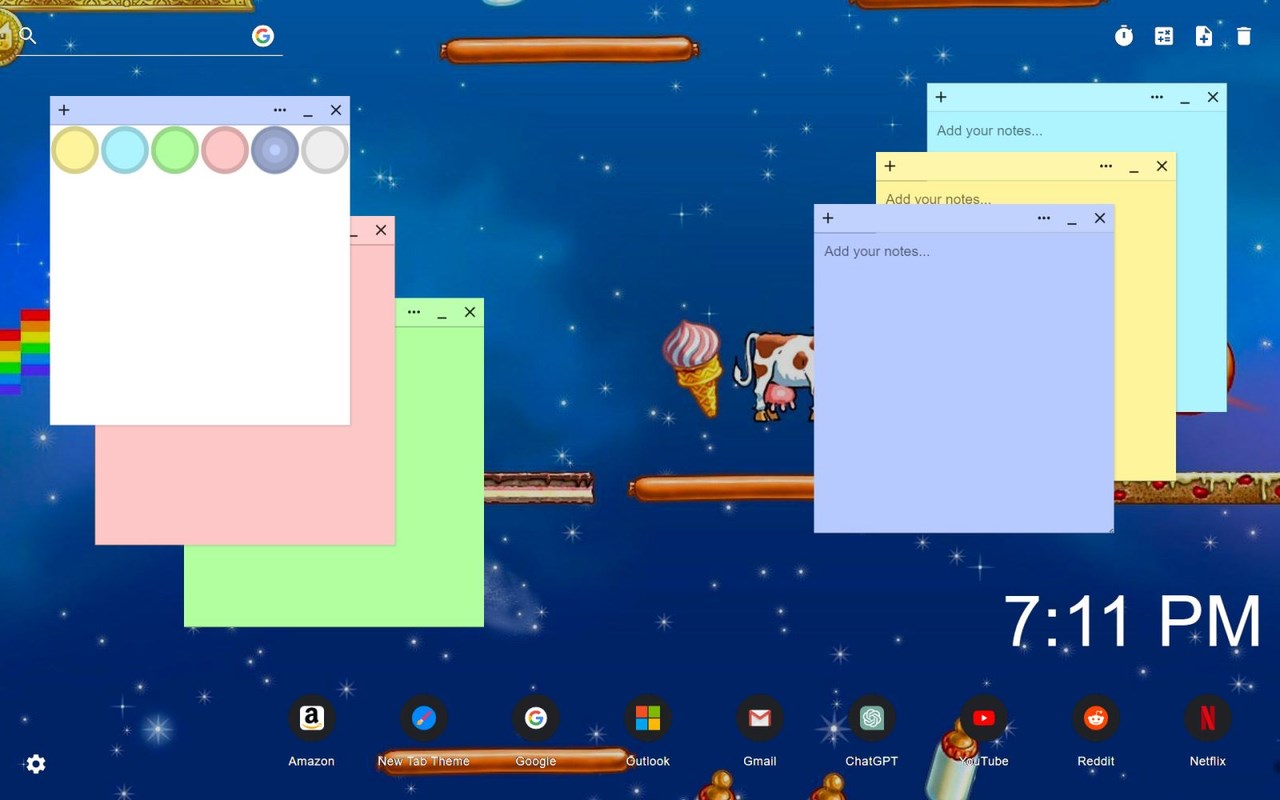Screen dimensions: 1280x800
Task: Click the magnifier search icon
Action: (28, 36)
